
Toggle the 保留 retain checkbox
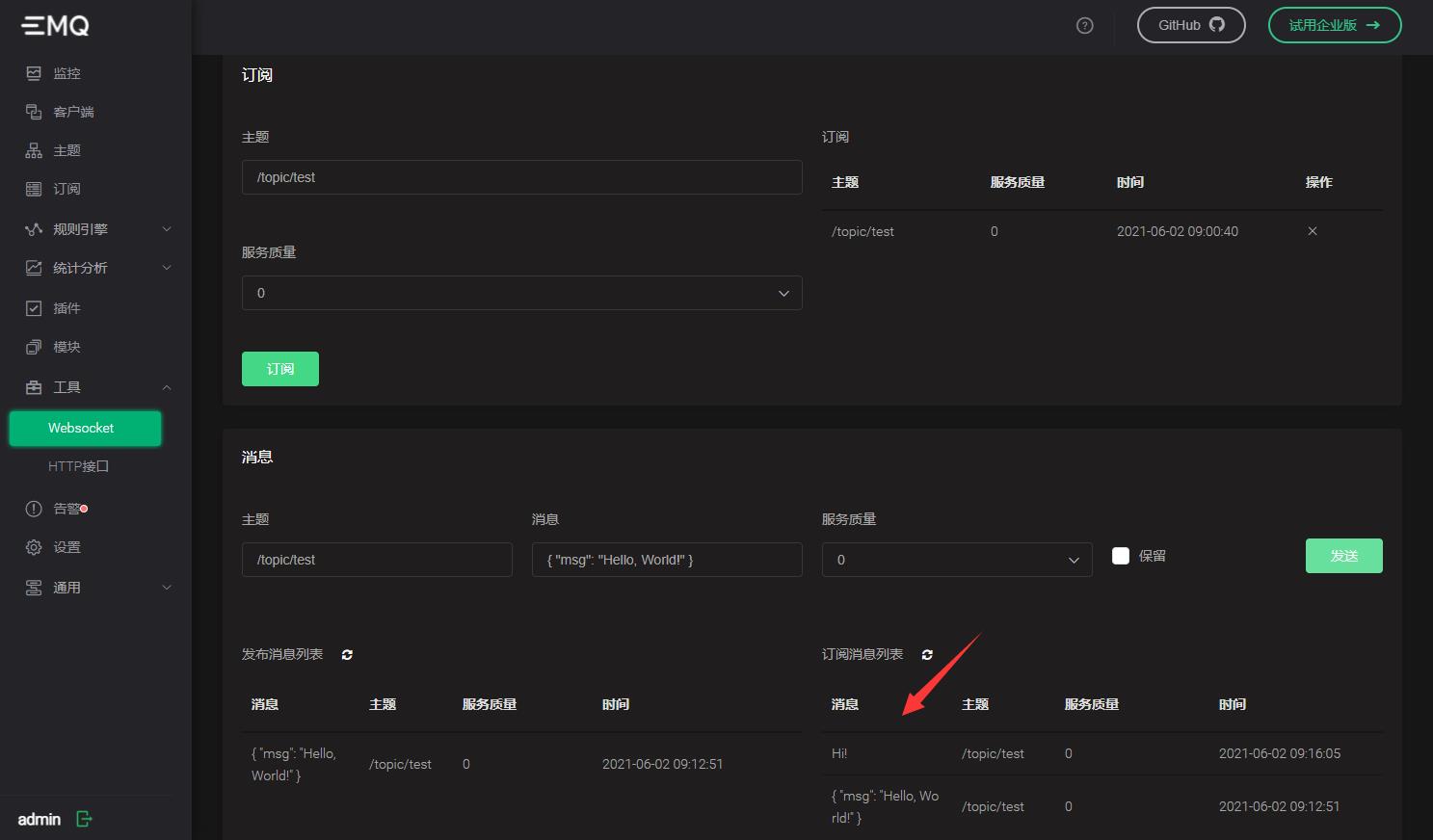1121,556
